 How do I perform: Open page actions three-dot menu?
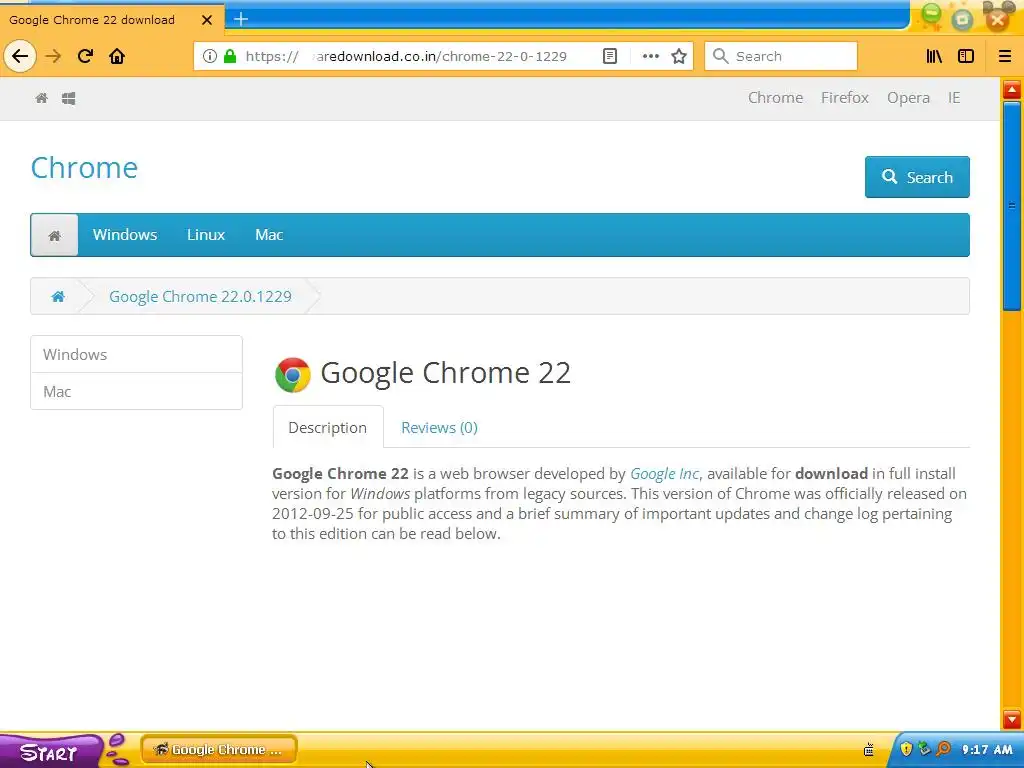point(650,56)
